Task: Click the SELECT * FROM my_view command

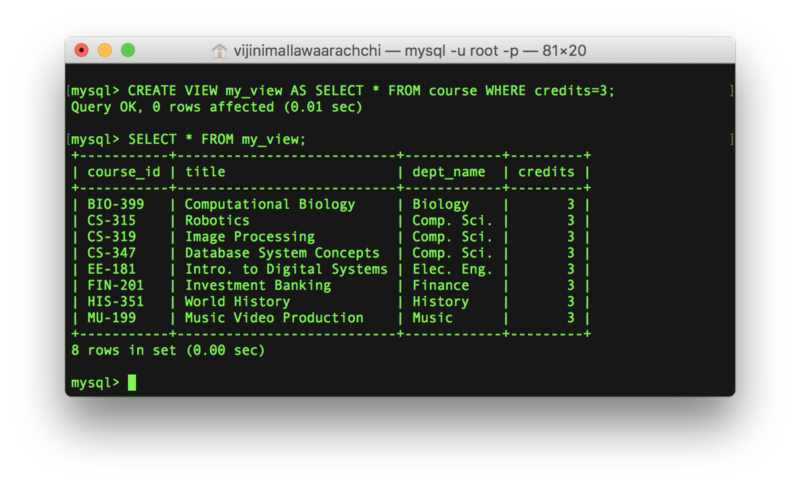Action: 217,139
